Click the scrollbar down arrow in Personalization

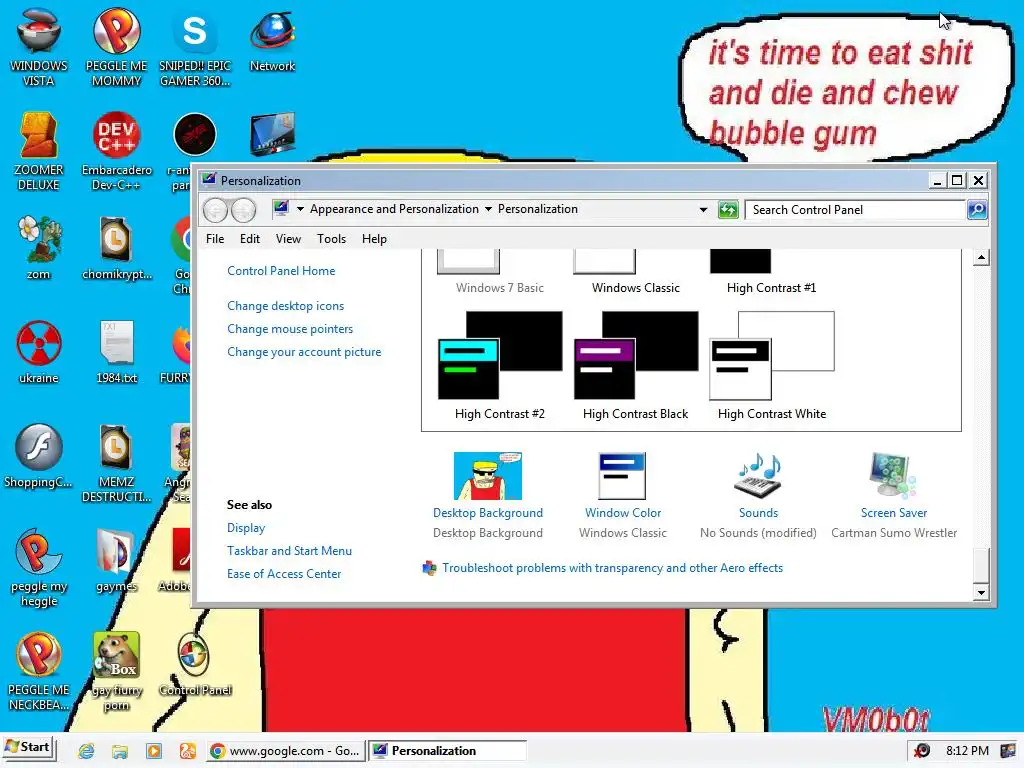coord(981,592)
